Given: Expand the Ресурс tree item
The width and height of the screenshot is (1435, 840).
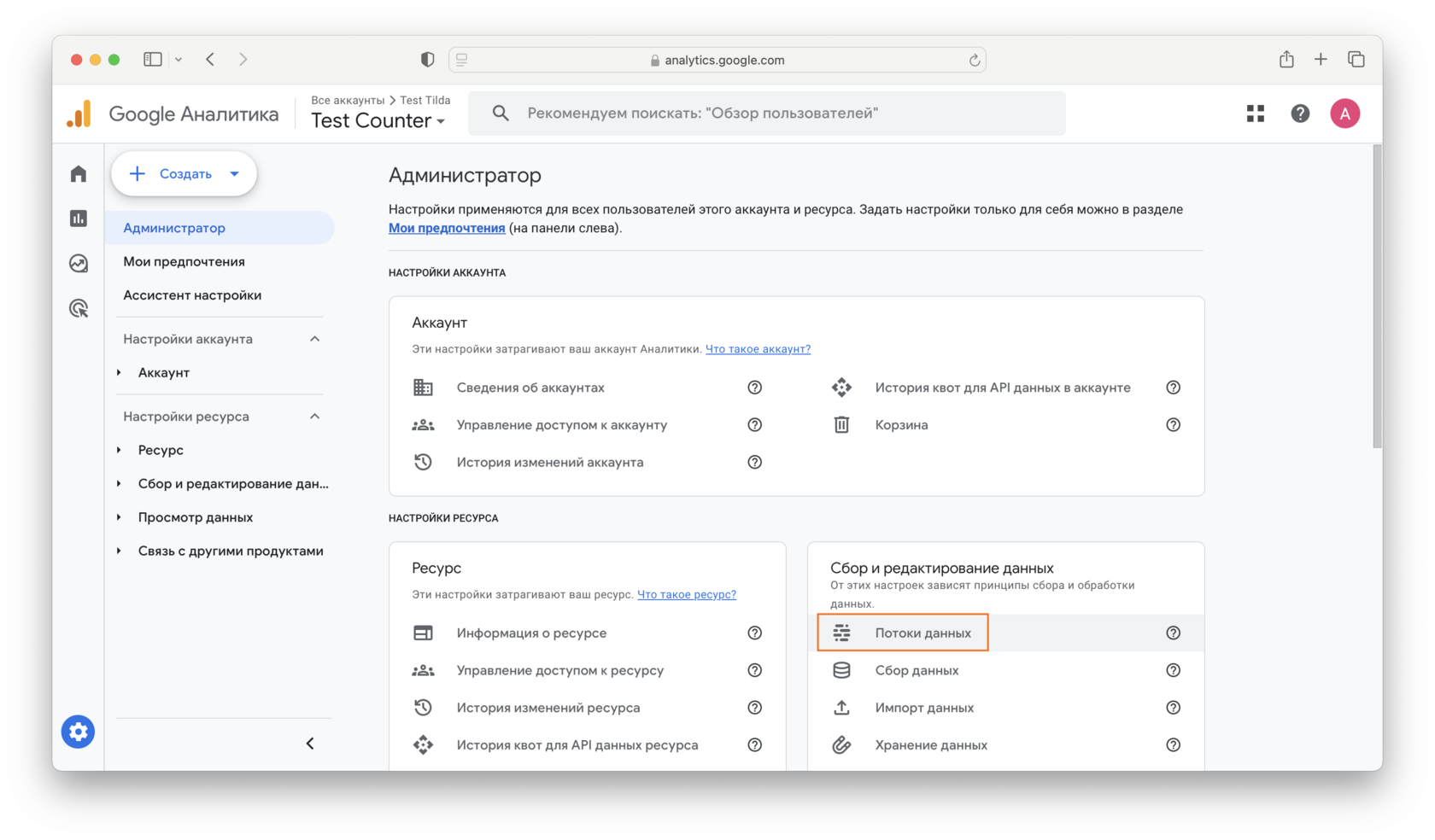Looking at the screenshot, I should pyautogui.click(x=120, y=450).
